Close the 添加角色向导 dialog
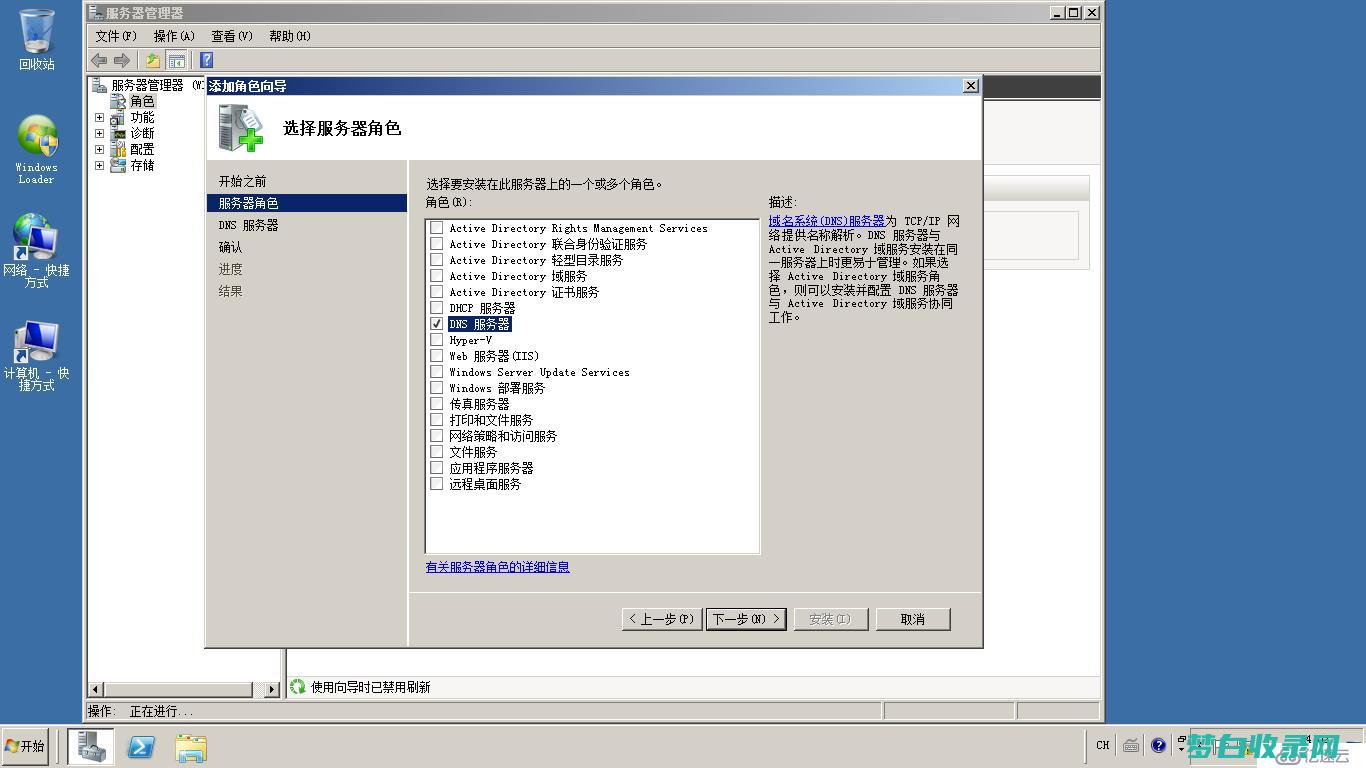Viewport: 1366px width, 768px height. click(x=970, y=86)
